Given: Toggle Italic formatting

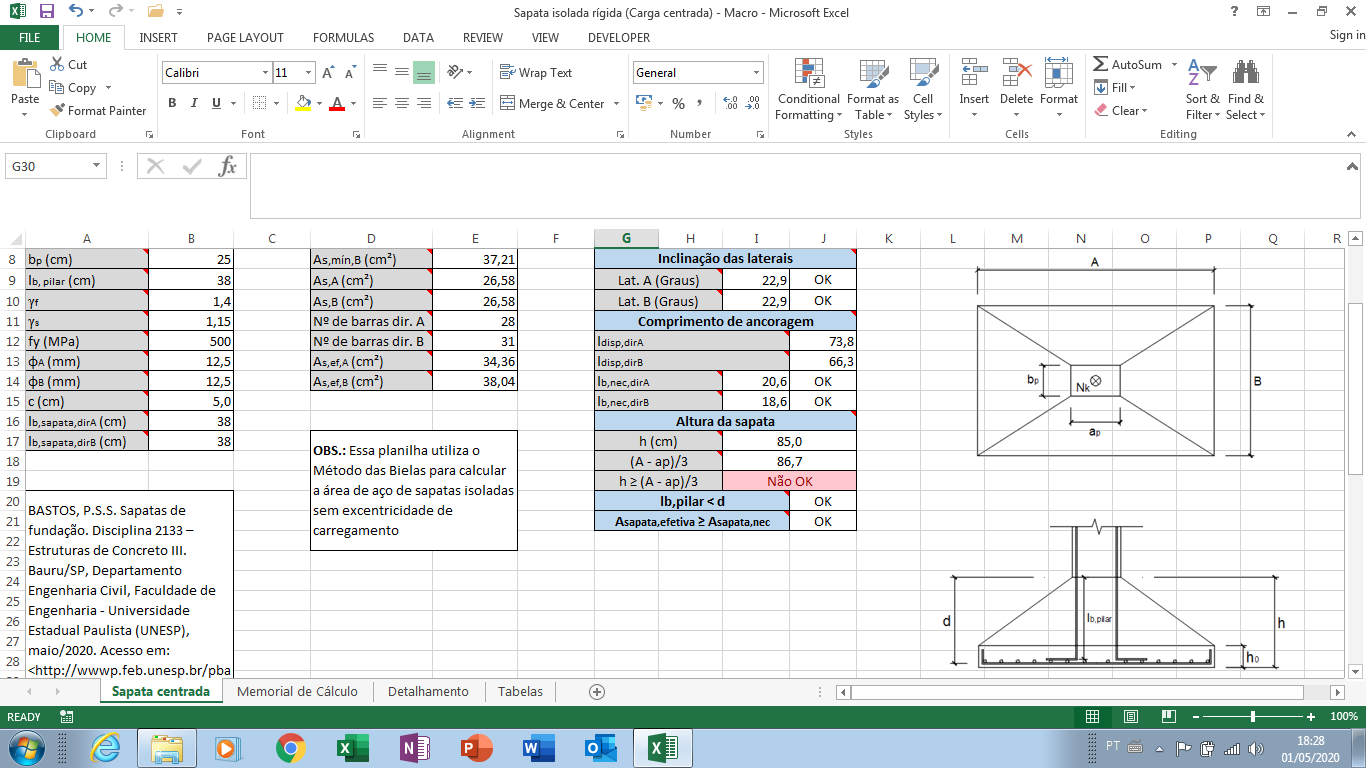Looking at the screenshot, I should click(194, 103).
